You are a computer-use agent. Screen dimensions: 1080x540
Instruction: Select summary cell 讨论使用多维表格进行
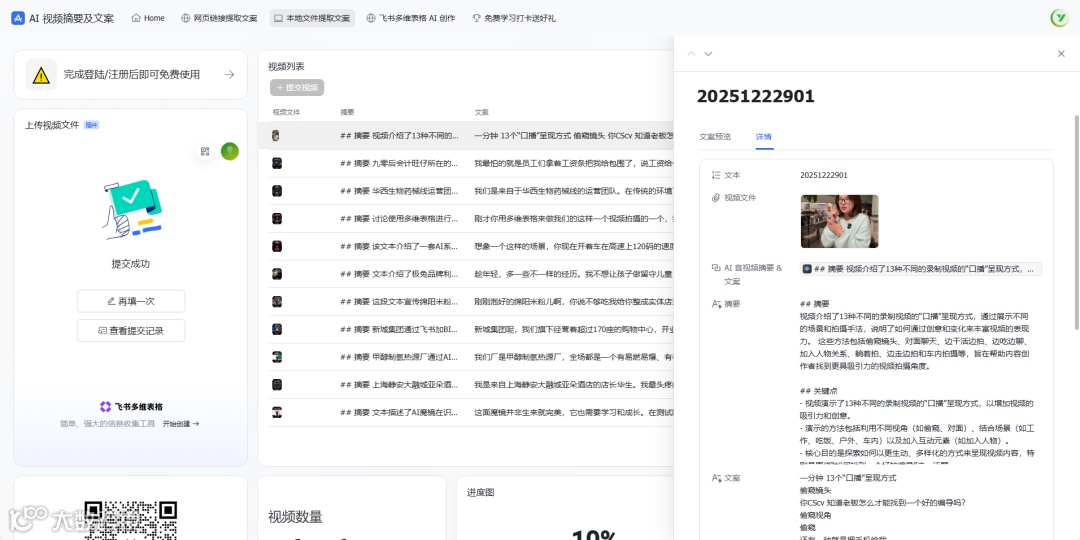400,218
